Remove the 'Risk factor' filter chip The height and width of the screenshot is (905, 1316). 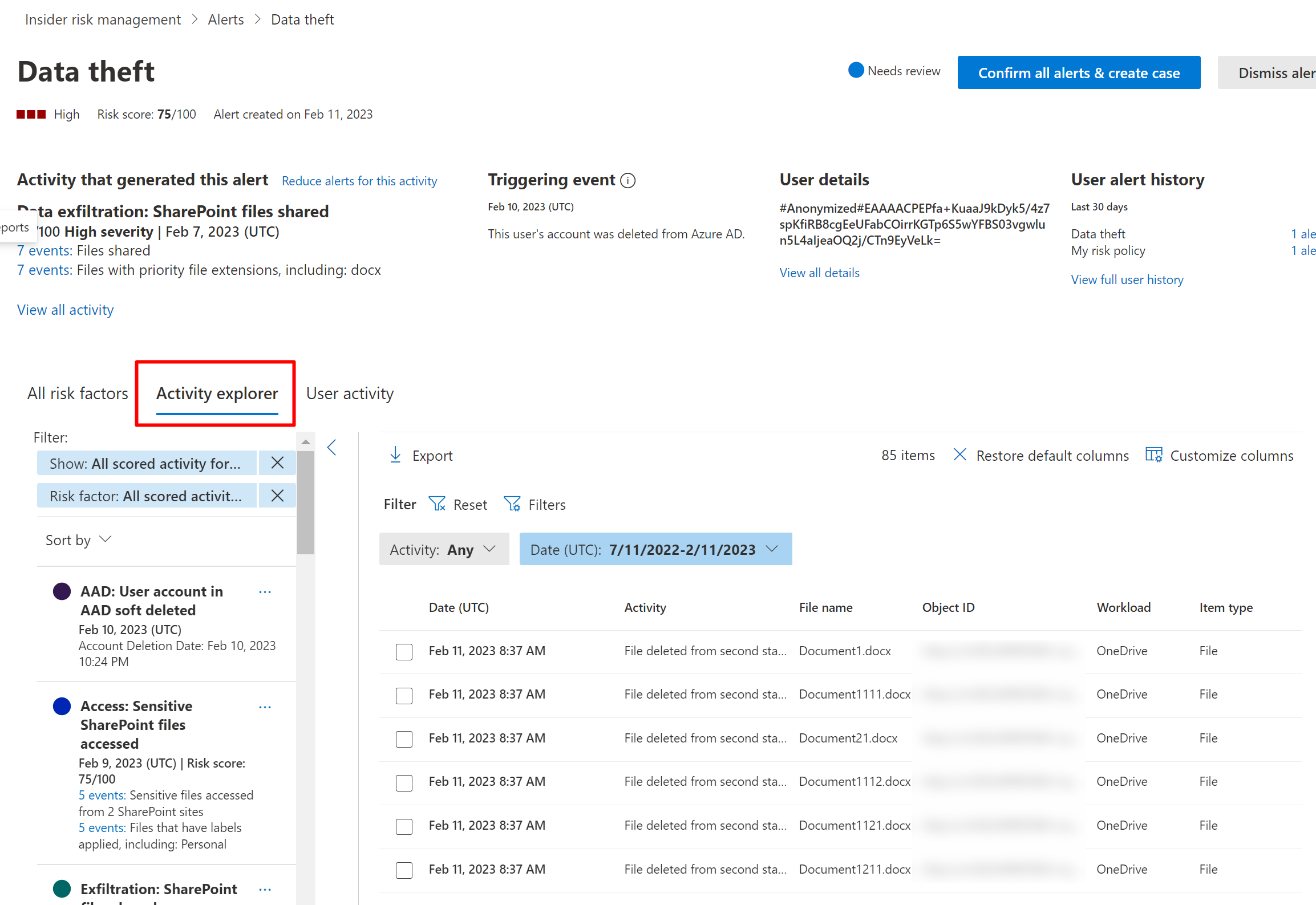point(277,495)
